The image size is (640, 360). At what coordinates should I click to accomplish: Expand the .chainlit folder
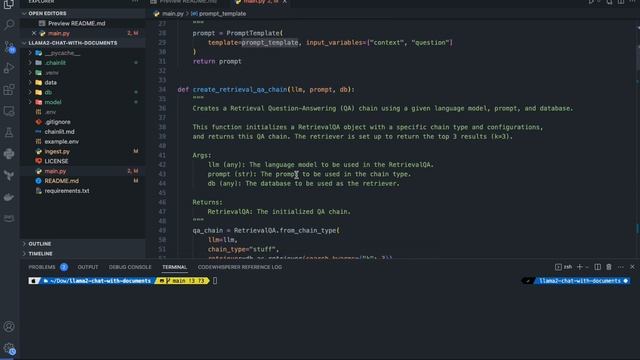point(30,63)
